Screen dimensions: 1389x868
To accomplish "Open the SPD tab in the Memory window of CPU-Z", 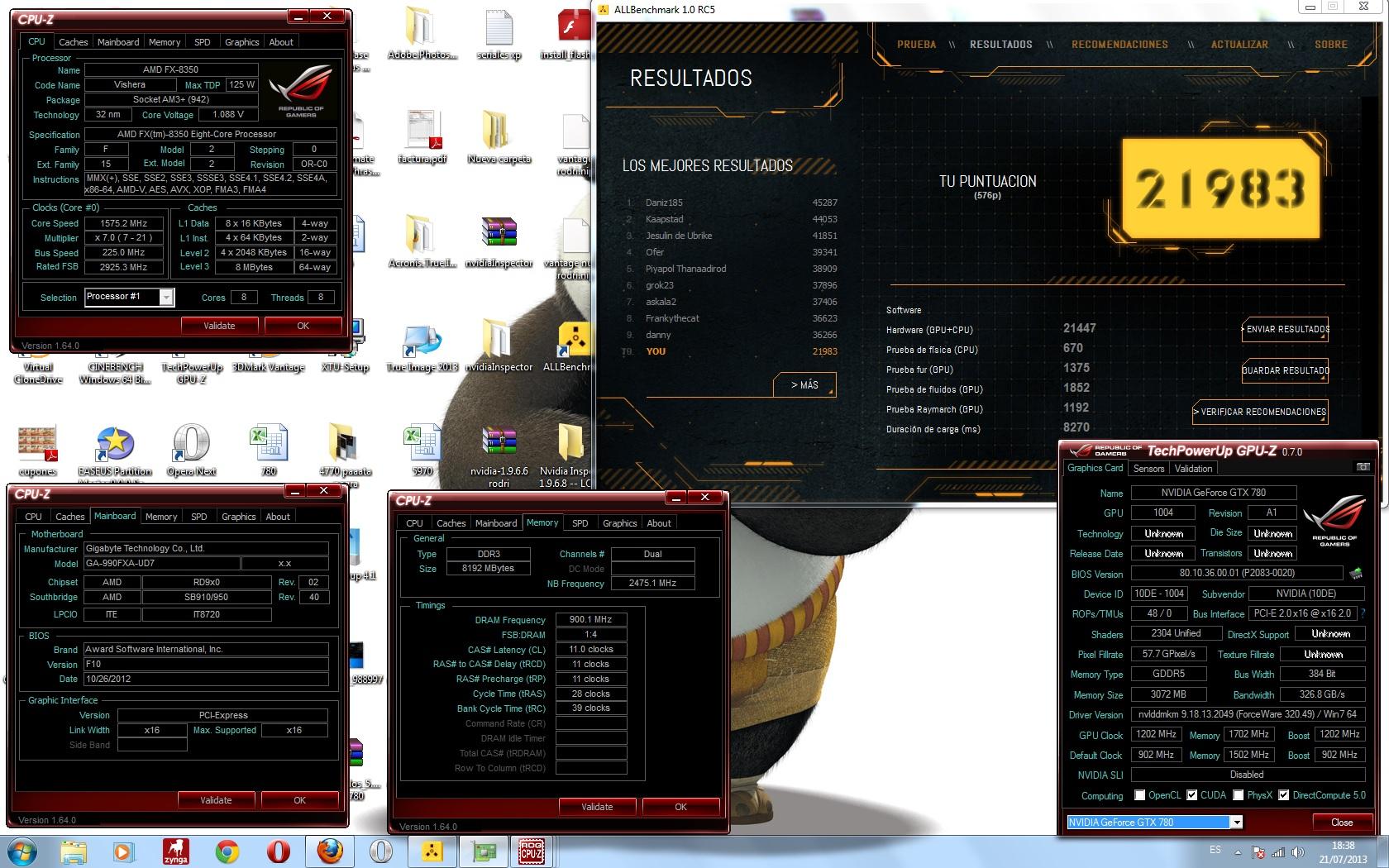I will (580, 523).
